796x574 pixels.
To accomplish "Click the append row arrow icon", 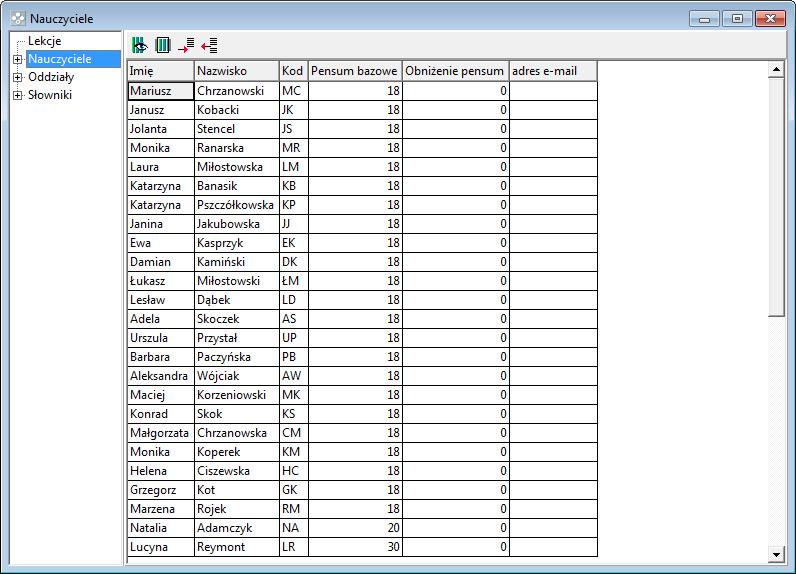I will (x=186, y=45).
